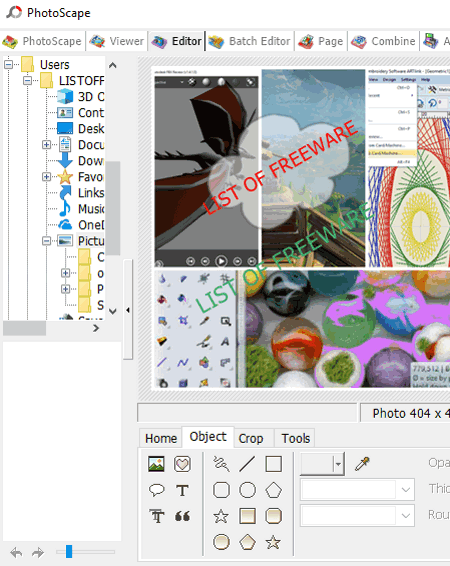Viewport: 450px width, 566px height.
Task: Redo the folder navigation step
Action: point(38,552)
